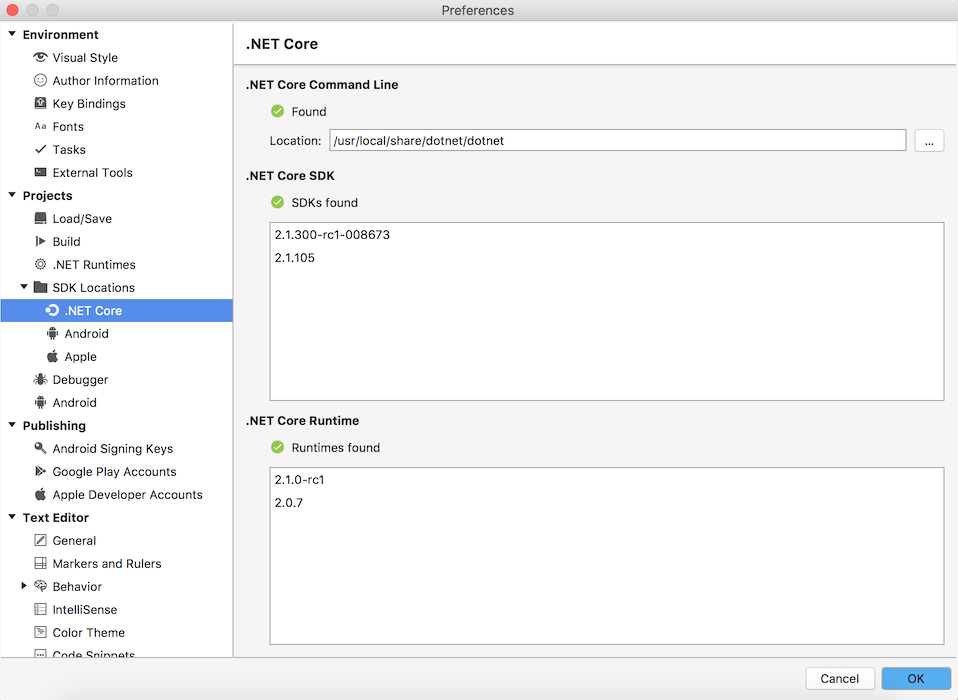Click the browse '...' button for Location
The image size is (958, 700).
click(929, 140)
